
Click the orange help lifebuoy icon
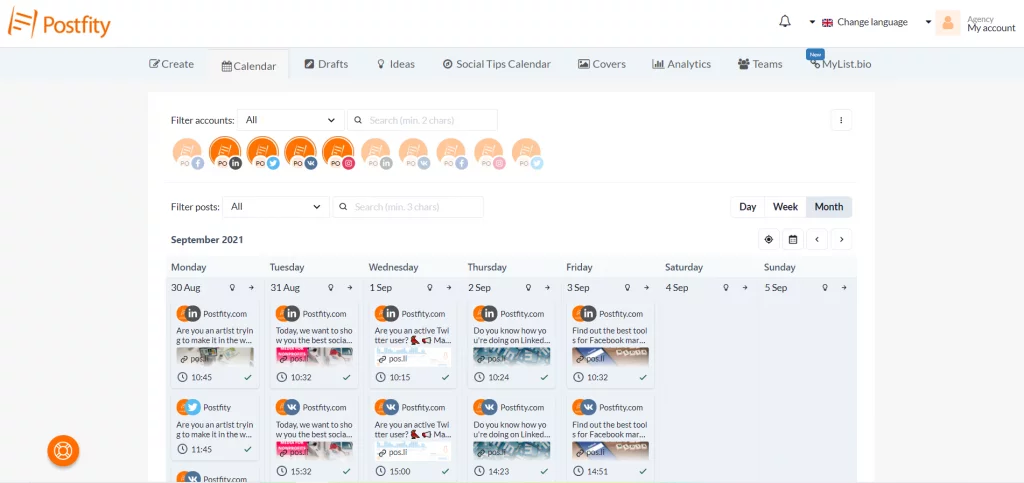(x=63, y=450)
